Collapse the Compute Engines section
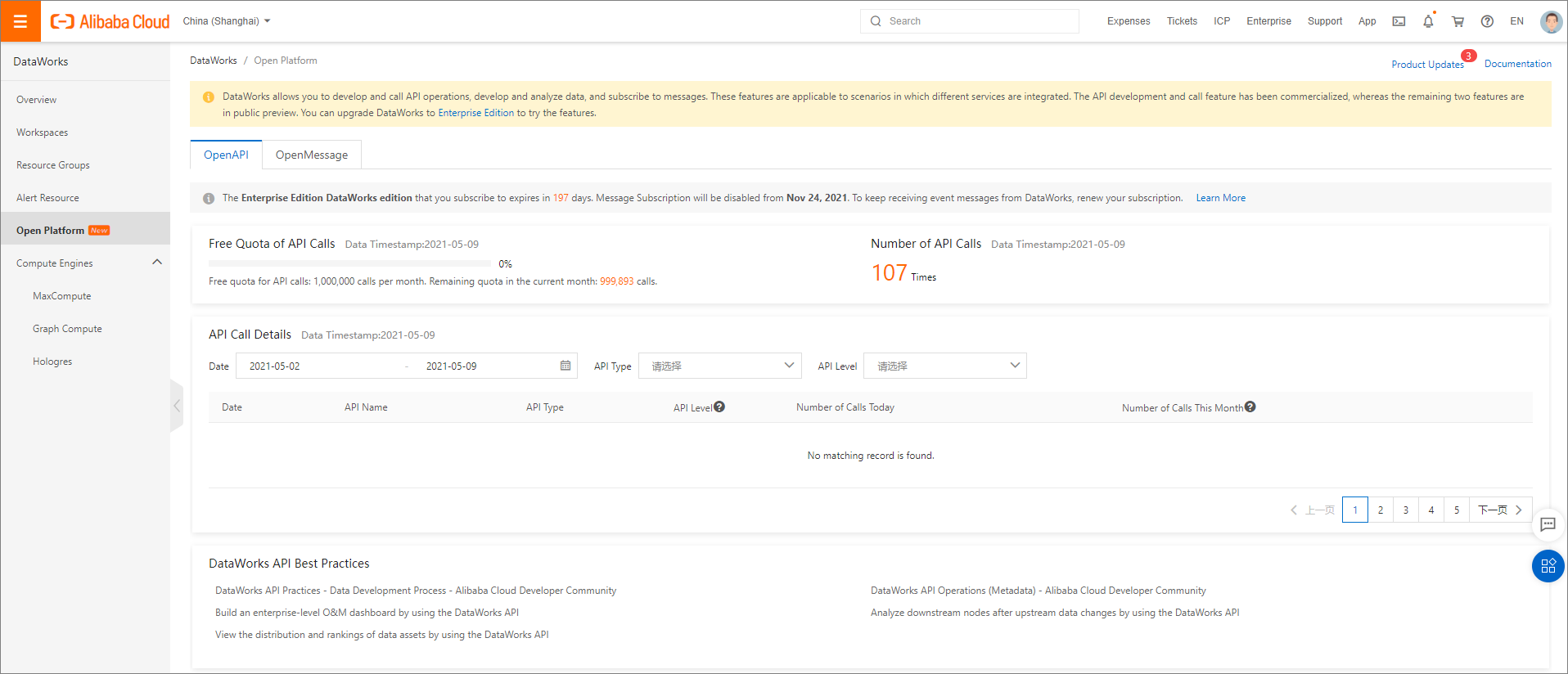Screen dimensions: 1568x674 coord(157,263)
